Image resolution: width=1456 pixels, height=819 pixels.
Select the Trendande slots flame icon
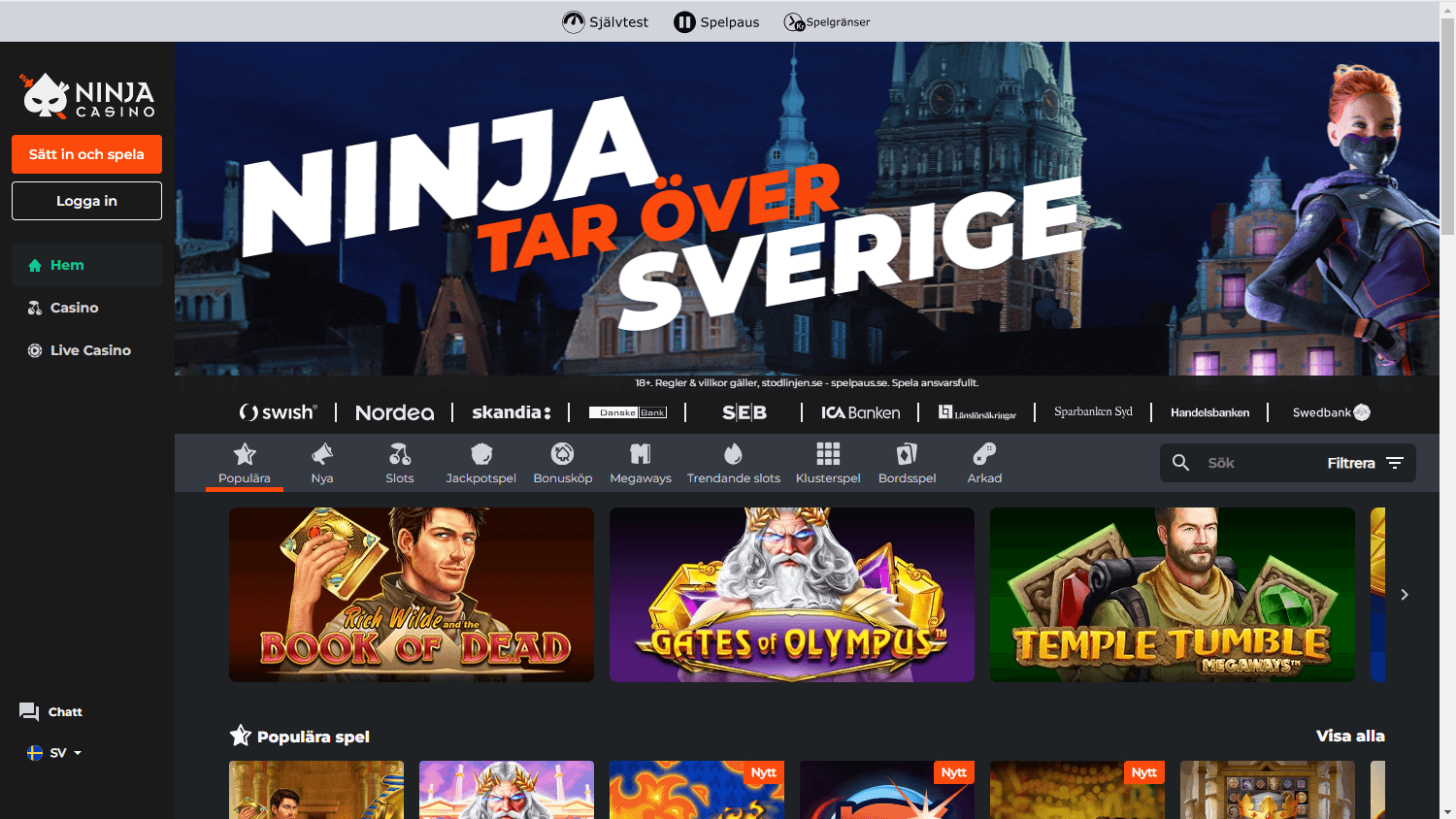click(734, 453)
